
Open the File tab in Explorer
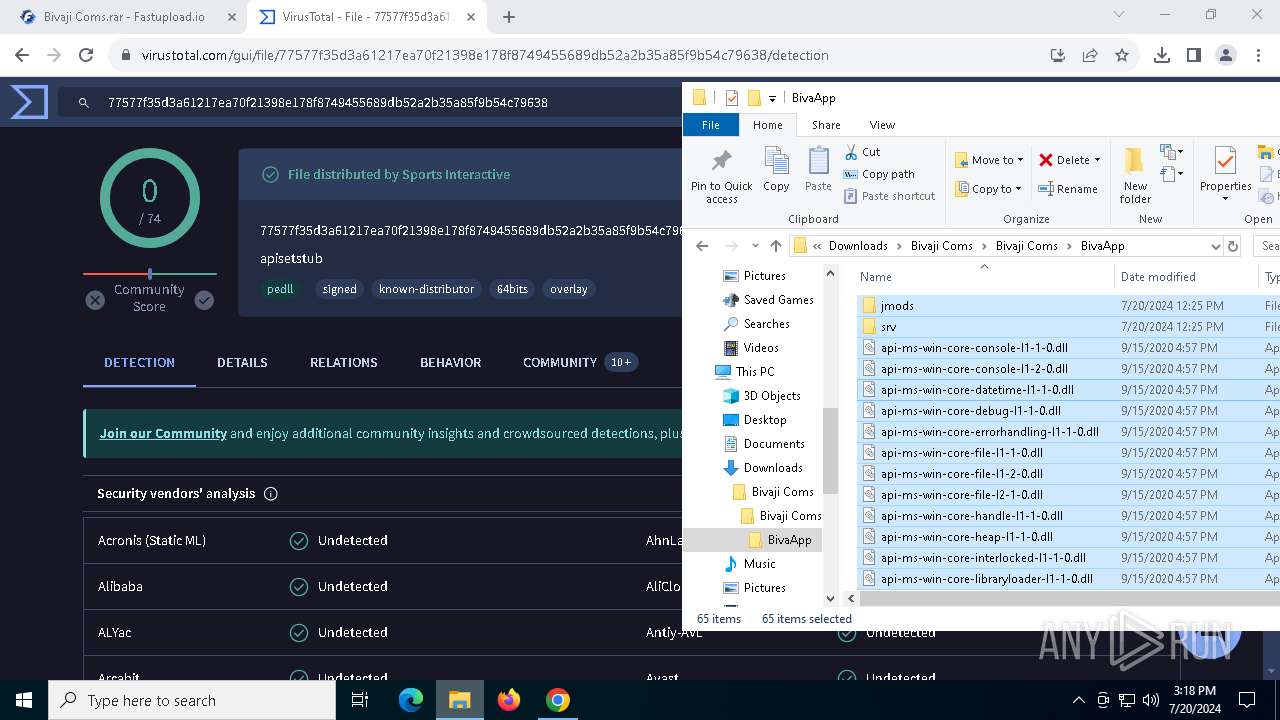[x=711, y=125]
